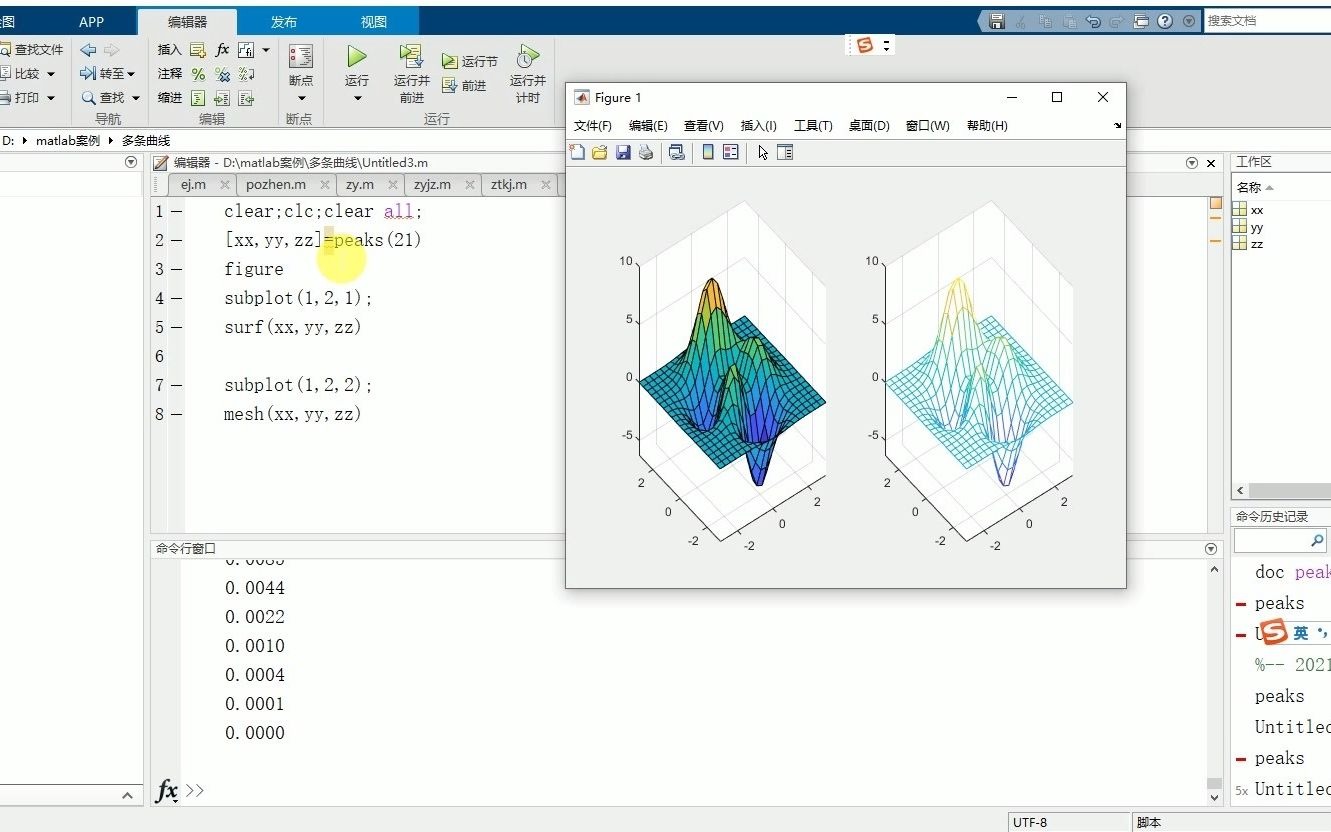Click Print icon in Figure 1 toolbar
This screenshot has height=832, width=1331.
pyautogui.click(x=646, y=152)
